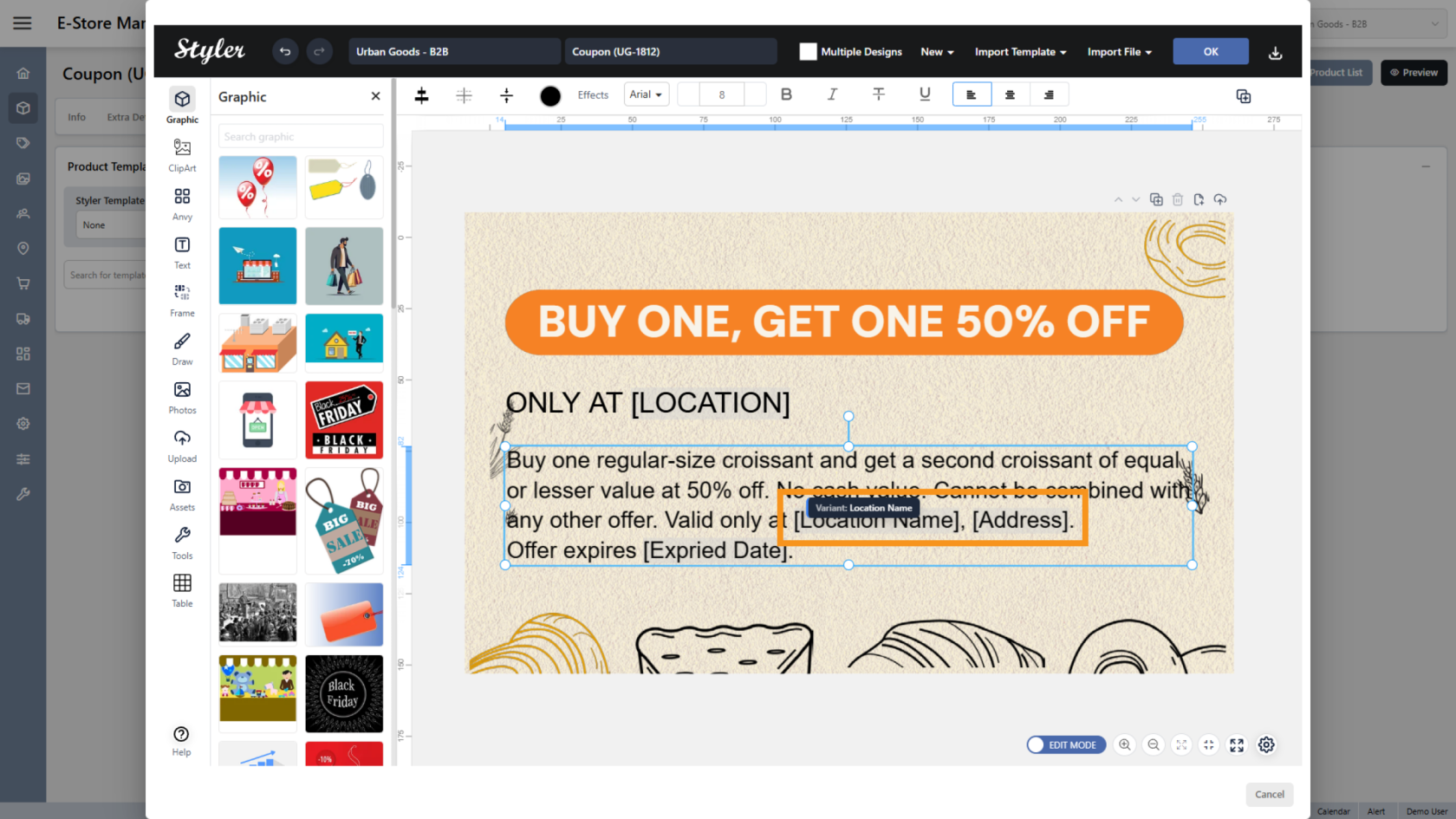Click the font size field
The image size is (1456, 819).
point(722,94)
